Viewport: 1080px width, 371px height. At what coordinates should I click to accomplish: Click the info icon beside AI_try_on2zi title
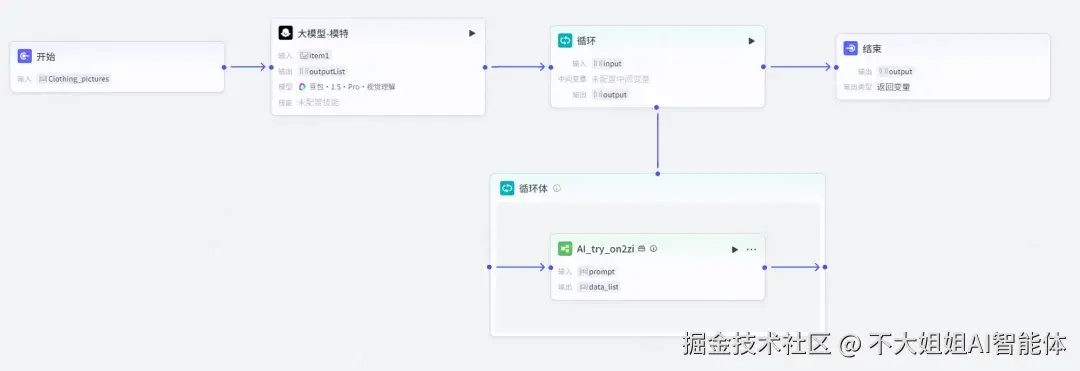tap(654, 248)
